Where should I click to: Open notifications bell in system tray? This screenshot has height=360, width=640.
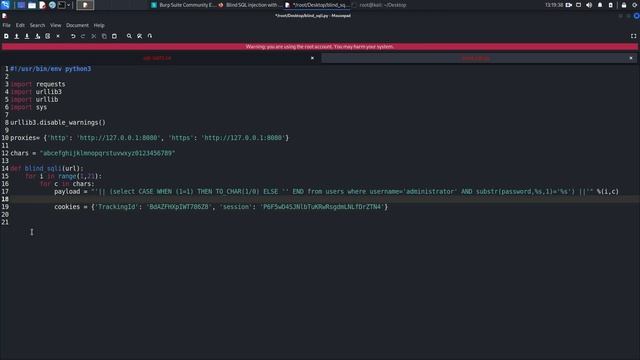coord(600,5)
